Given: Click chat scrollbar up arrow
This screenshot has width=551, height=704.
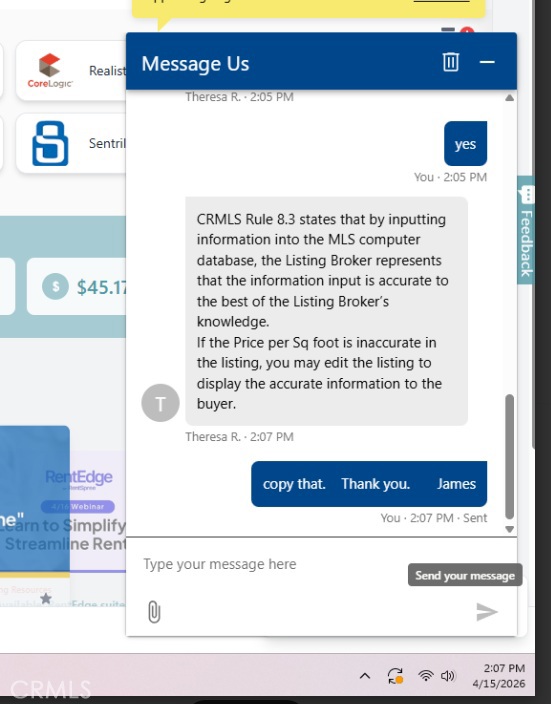Looking at the screenshot, I should click(x=509, y=97).
